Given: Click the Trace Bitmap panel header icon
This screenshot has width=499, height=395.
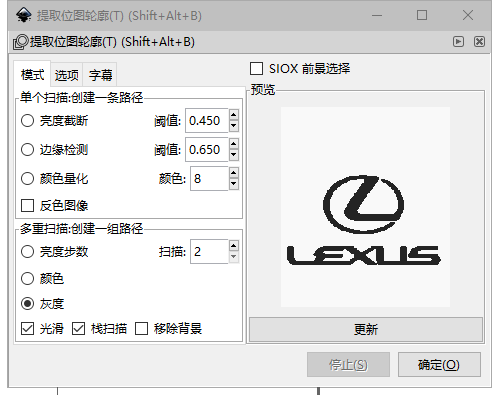Looking at the screenshot, I should 21,42.
